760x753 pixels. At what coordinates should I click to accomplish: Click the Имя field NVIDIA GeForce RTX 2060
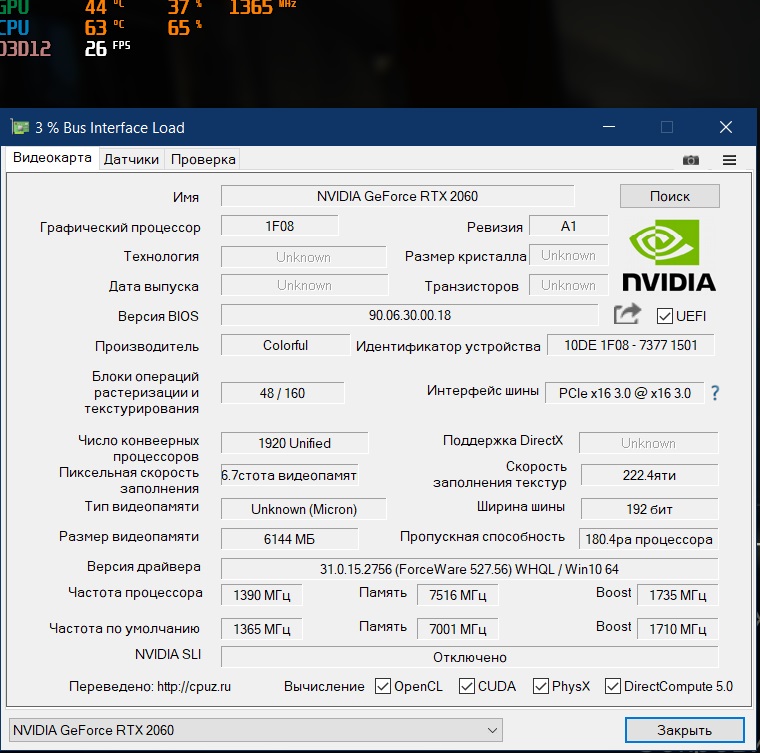[397, 196]
